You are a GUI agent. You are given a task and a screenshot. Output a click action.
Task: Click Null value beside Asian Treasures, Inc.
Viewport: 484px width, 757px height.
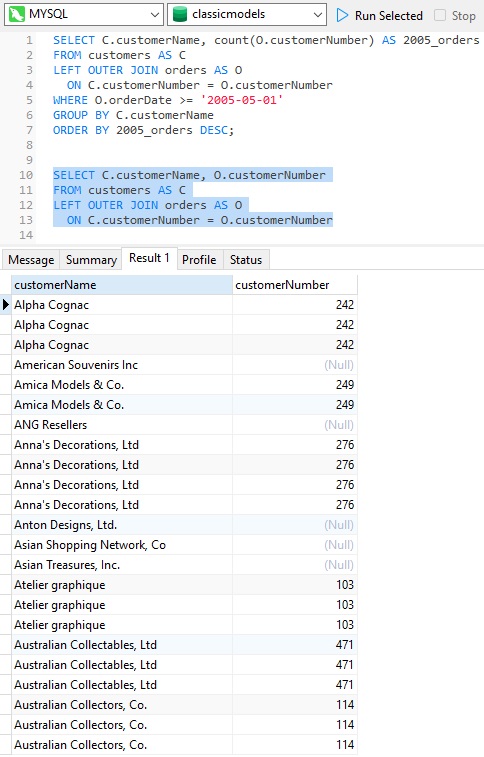pos(339,565)
